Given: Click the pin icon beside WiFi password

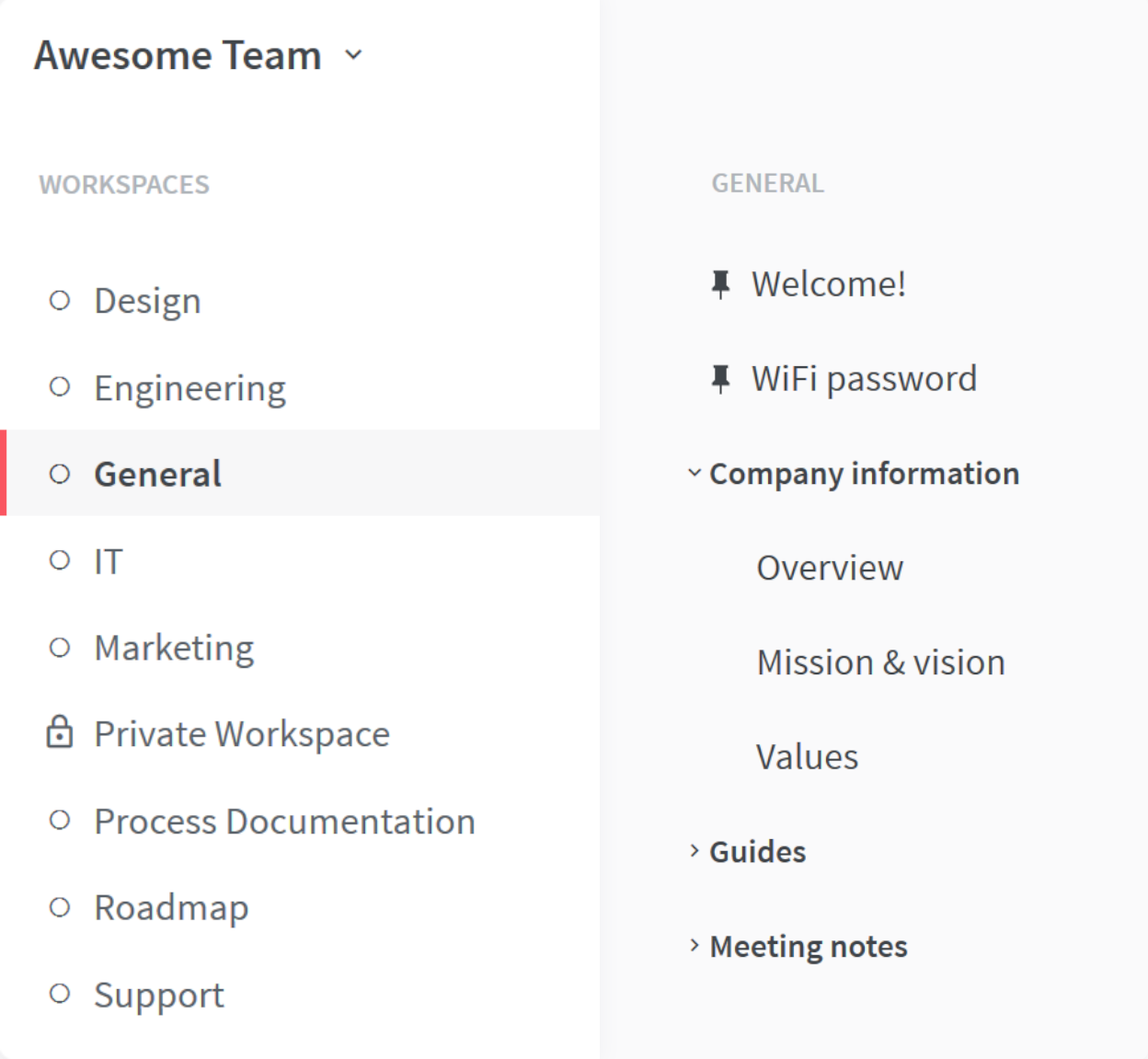Looking at the screenshot, I should pos(720,379).
